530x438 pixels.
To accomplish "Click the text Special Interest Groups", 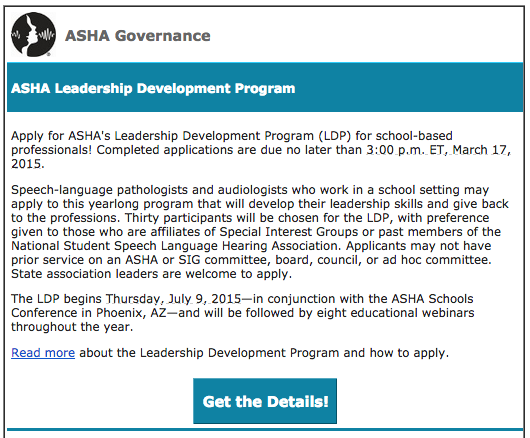I will click(289, 232).
